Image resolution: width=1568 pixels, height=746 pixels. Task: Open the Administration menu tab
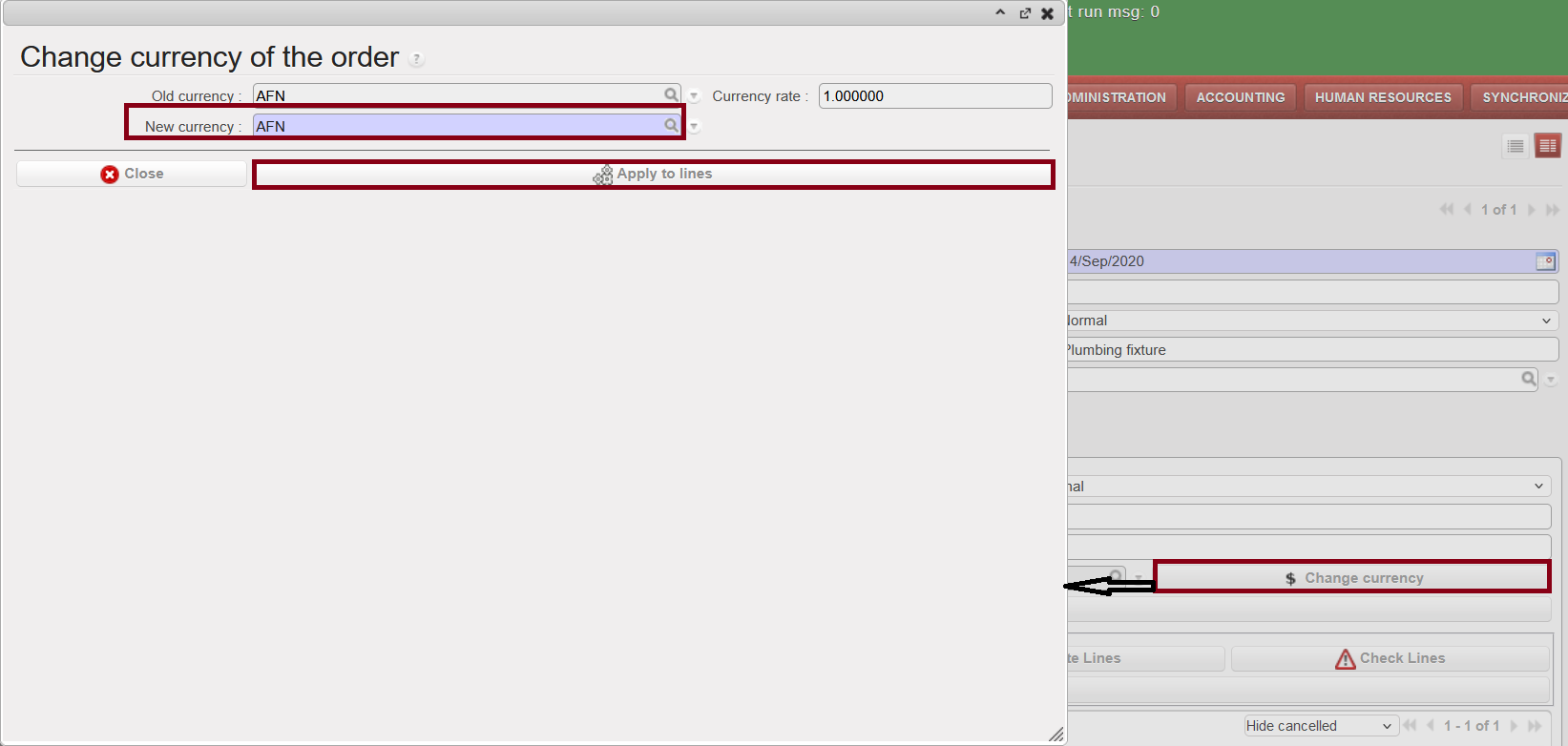click(x=1121, y=97)
